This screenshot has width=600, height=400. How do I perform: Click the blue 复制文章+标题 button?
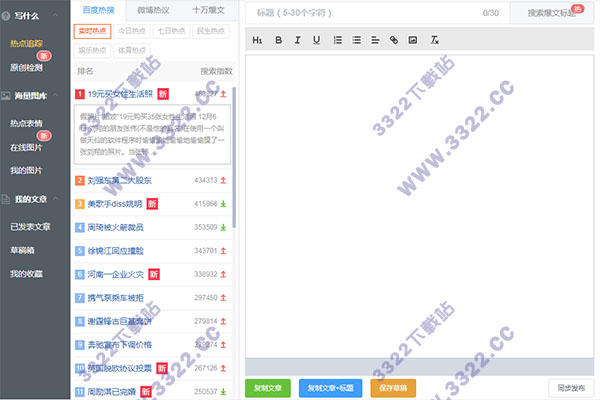(x=331, y=388)
